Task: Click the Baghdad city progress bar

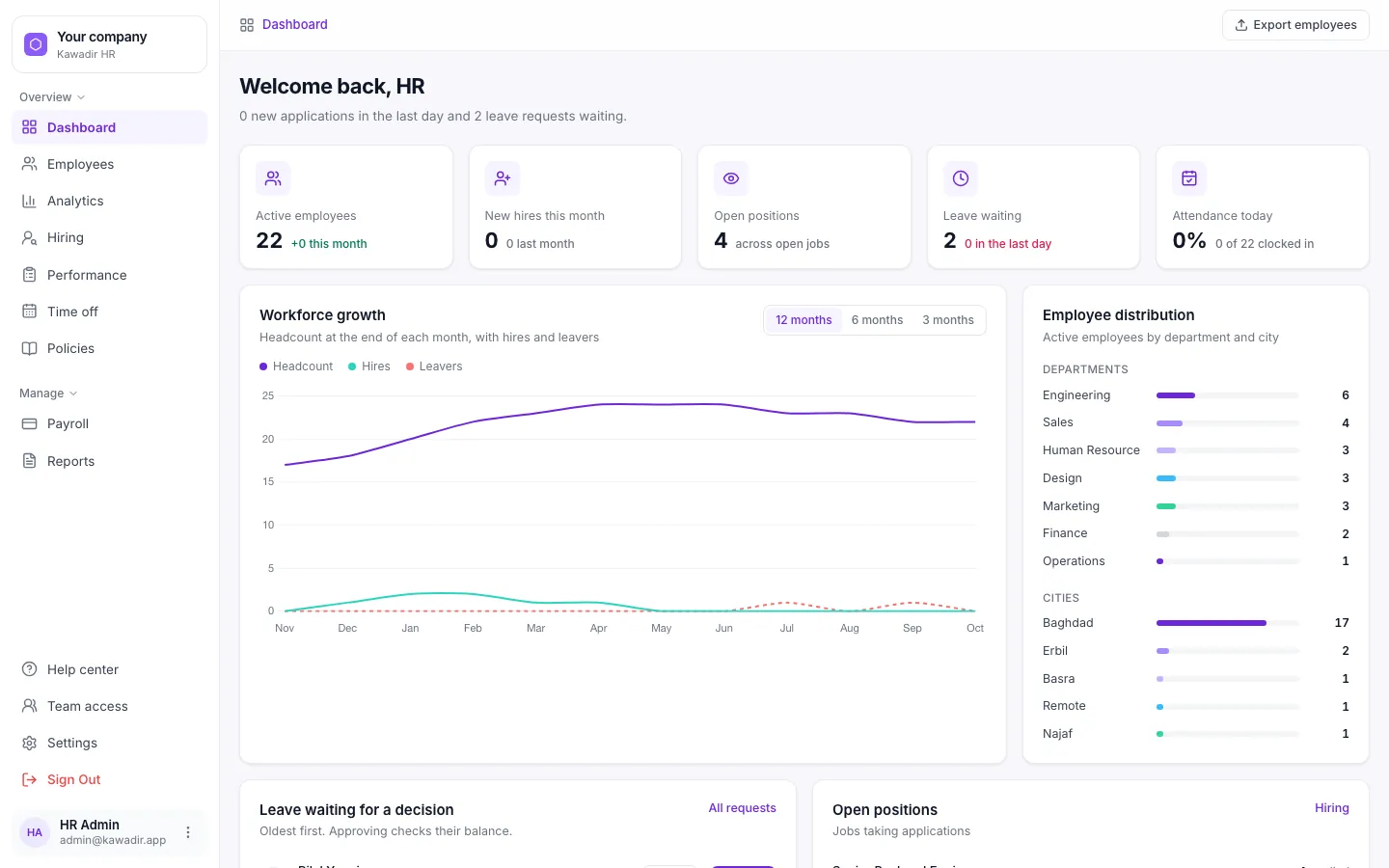Action: (x=1228, y=623)
